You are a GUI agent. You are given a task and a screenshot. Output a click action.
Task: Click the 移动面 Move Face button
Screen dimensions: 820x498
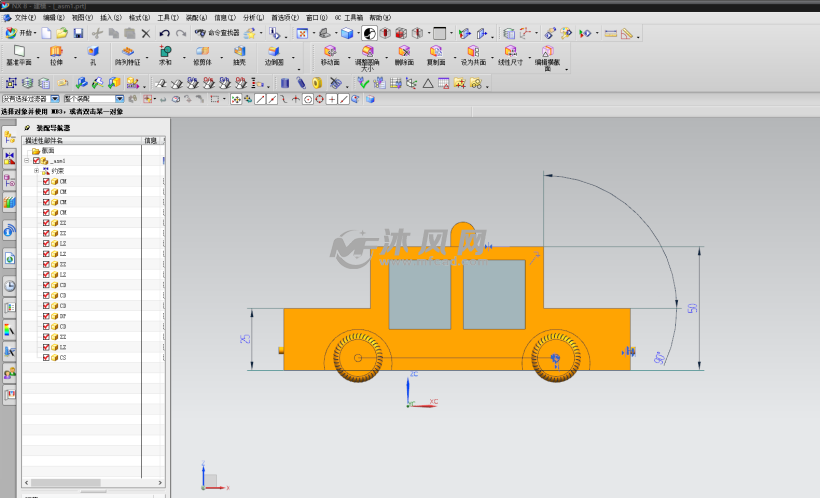[x=330, y=56]
